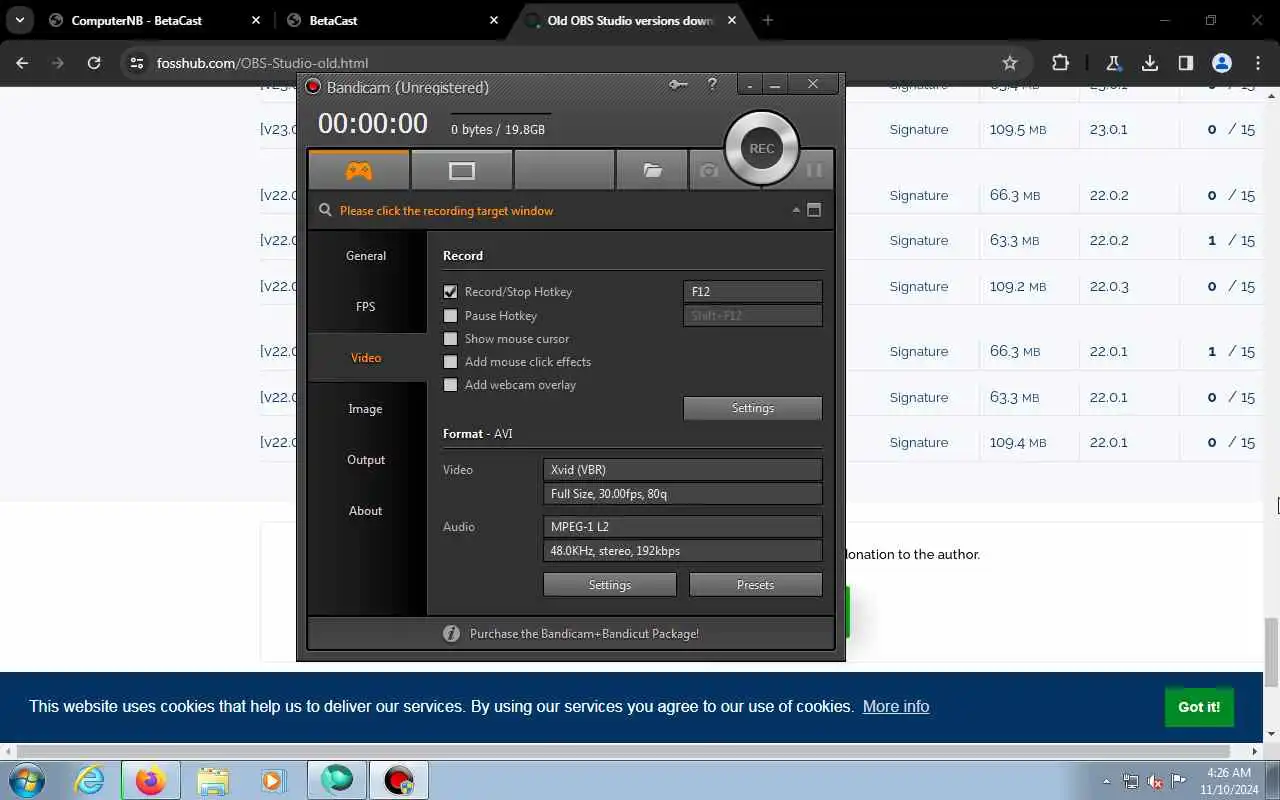View site information icon in address bar
The height and width of the screenshot is (800, 1280).
[x=138, y=63]
